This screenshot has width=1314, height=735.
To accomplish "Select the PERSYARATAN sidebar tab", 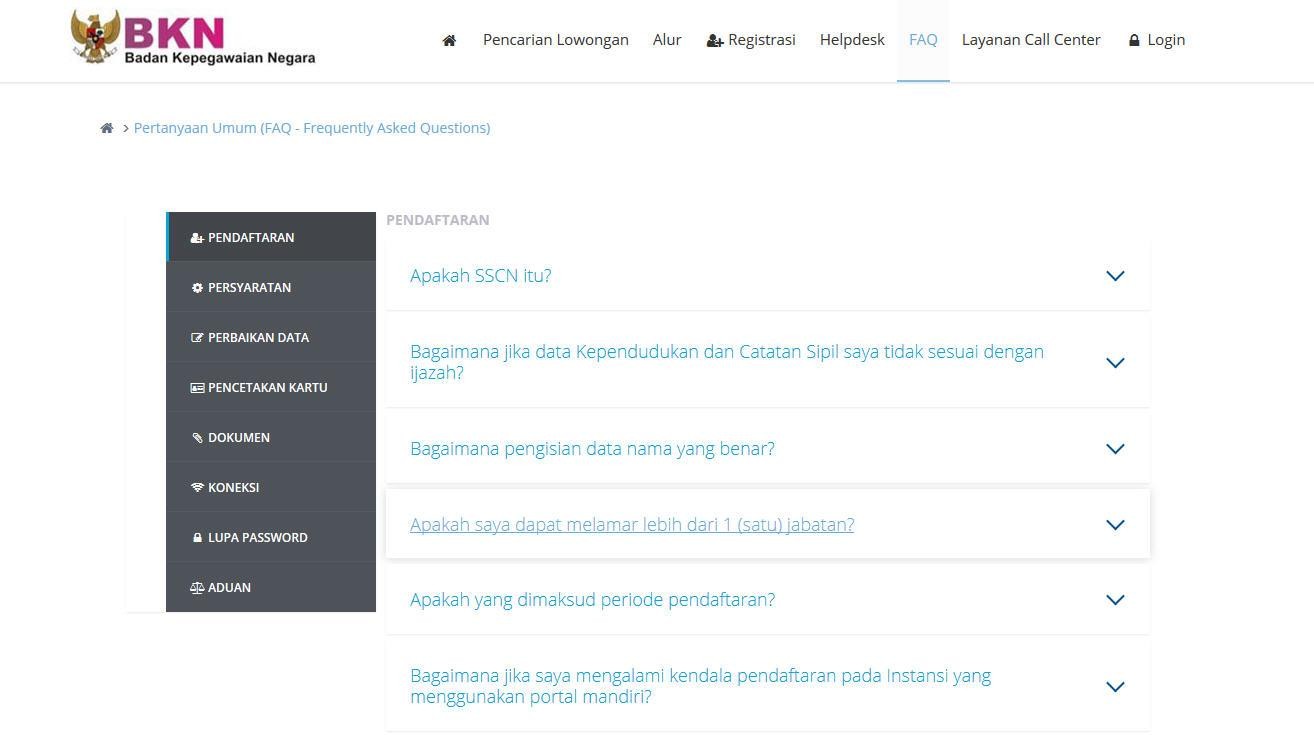I will 271,287.
